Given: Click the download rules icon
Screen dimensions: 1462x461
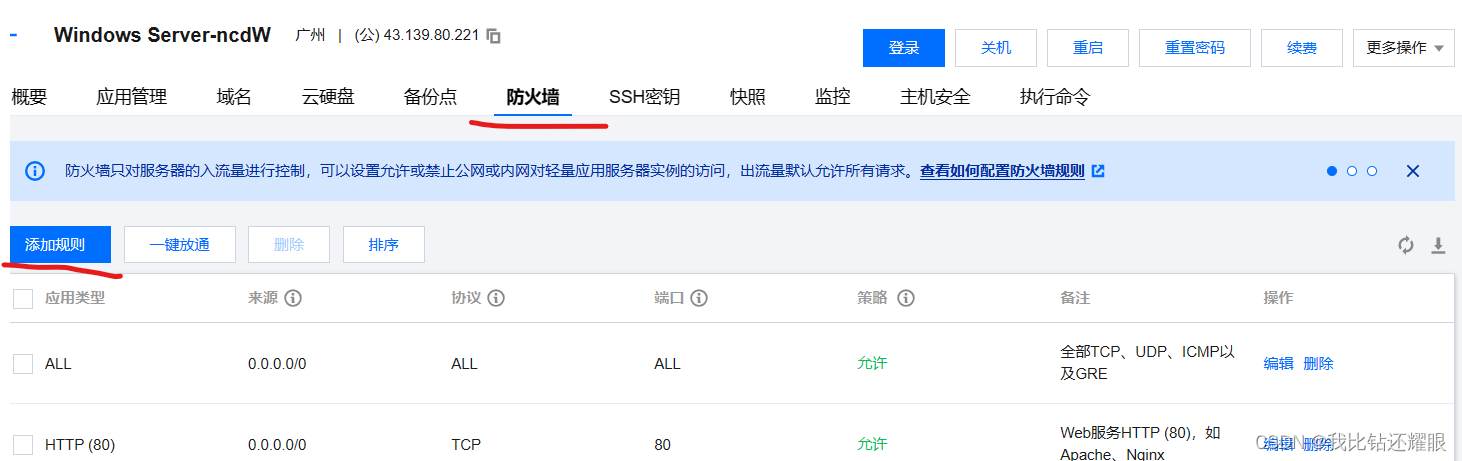Looking at the screenshot, I should coord(1438,245).
